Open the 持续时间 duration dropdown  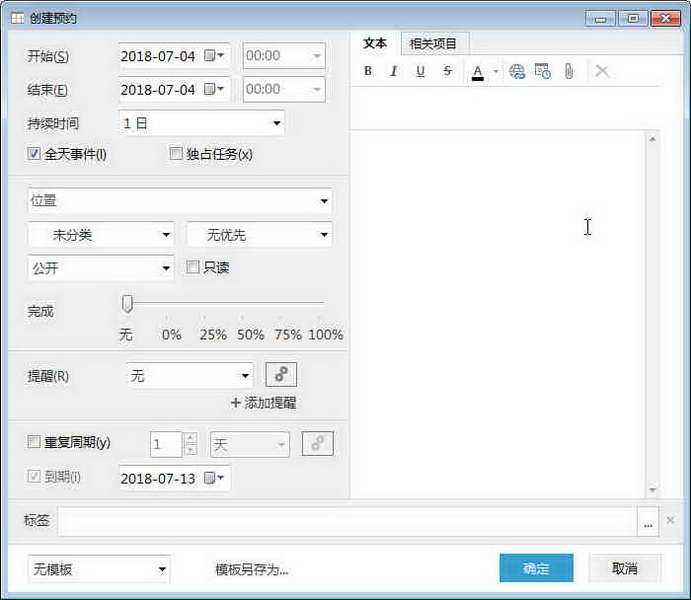point(201,124)
